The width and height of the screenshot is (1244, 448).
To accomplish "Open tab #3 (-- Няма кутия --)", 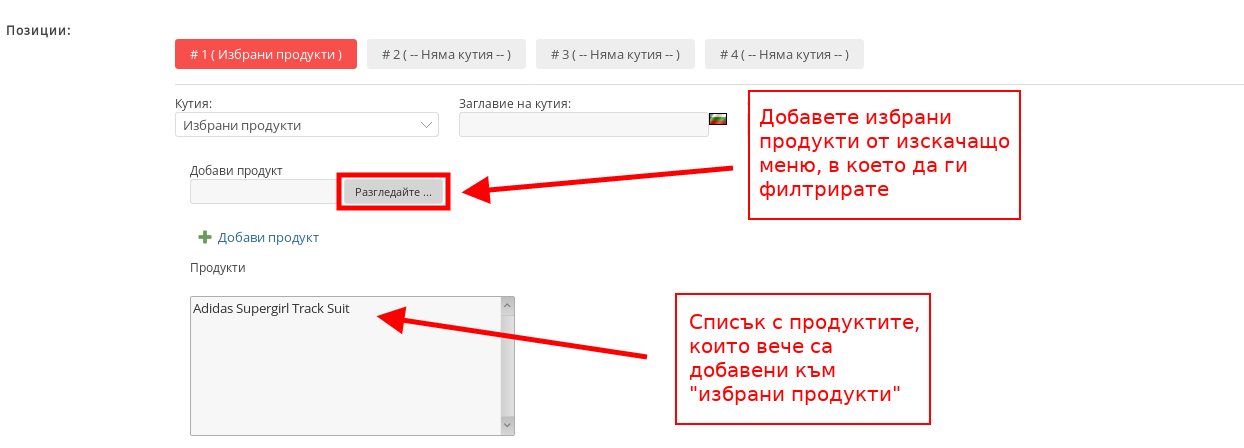I will 615,54.
